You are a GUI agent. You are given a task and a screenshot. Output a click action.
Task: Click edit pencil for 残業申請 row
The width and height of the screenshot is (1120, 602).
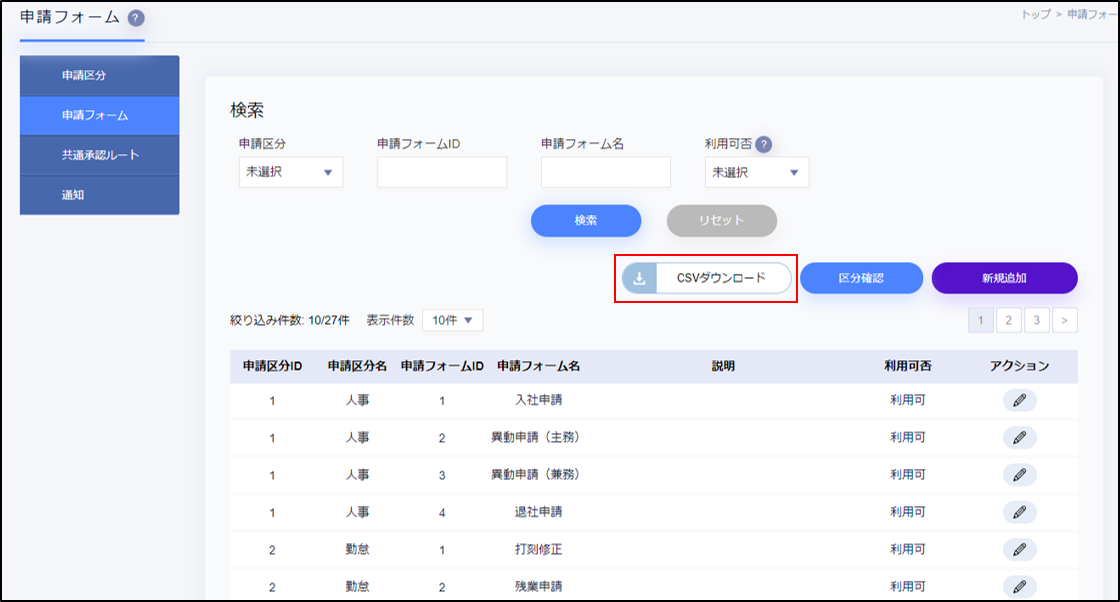point(1019,586)
